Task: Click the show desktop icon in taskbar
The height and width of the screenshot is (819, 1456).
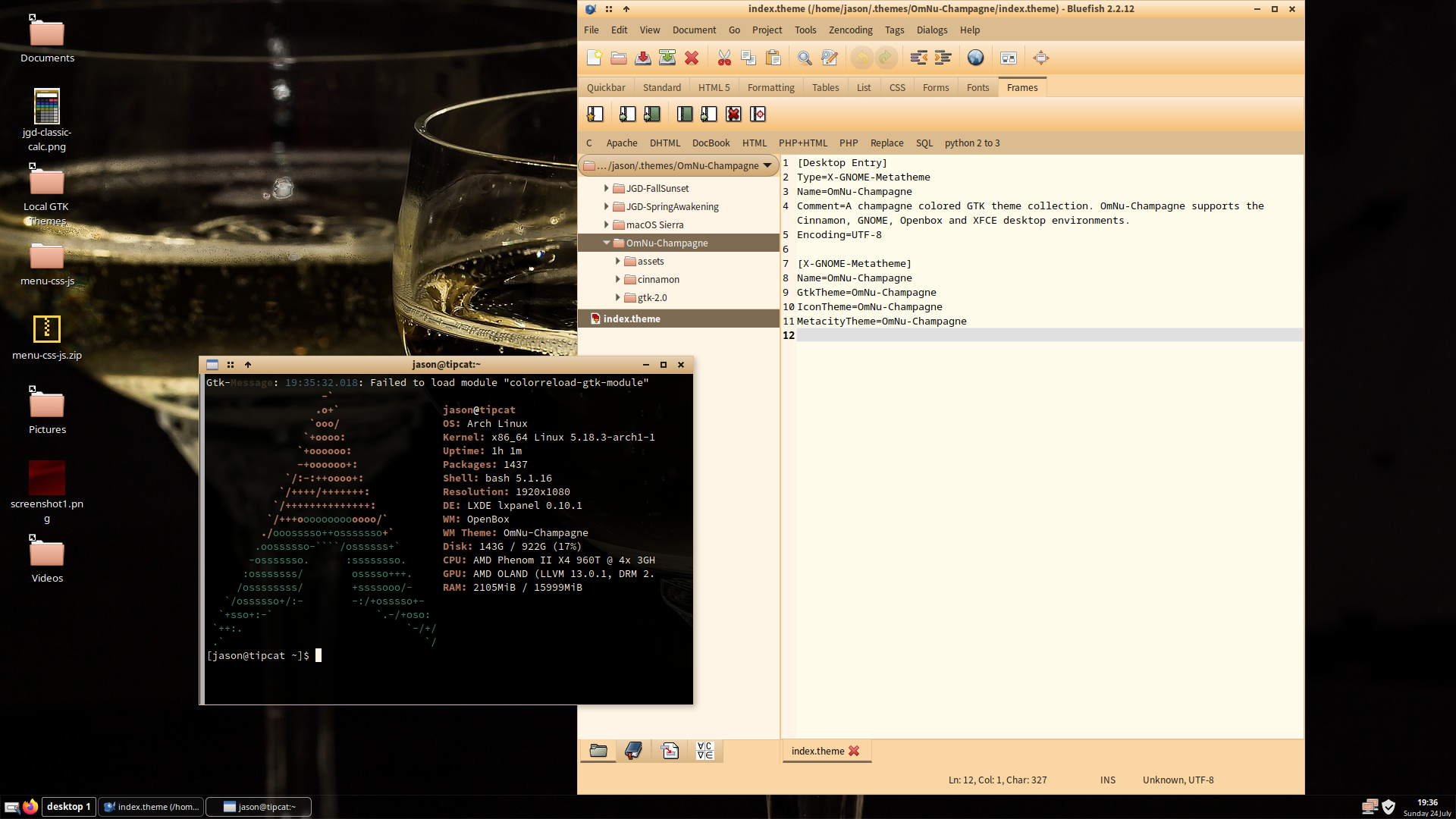Action: tap(11, 807)
